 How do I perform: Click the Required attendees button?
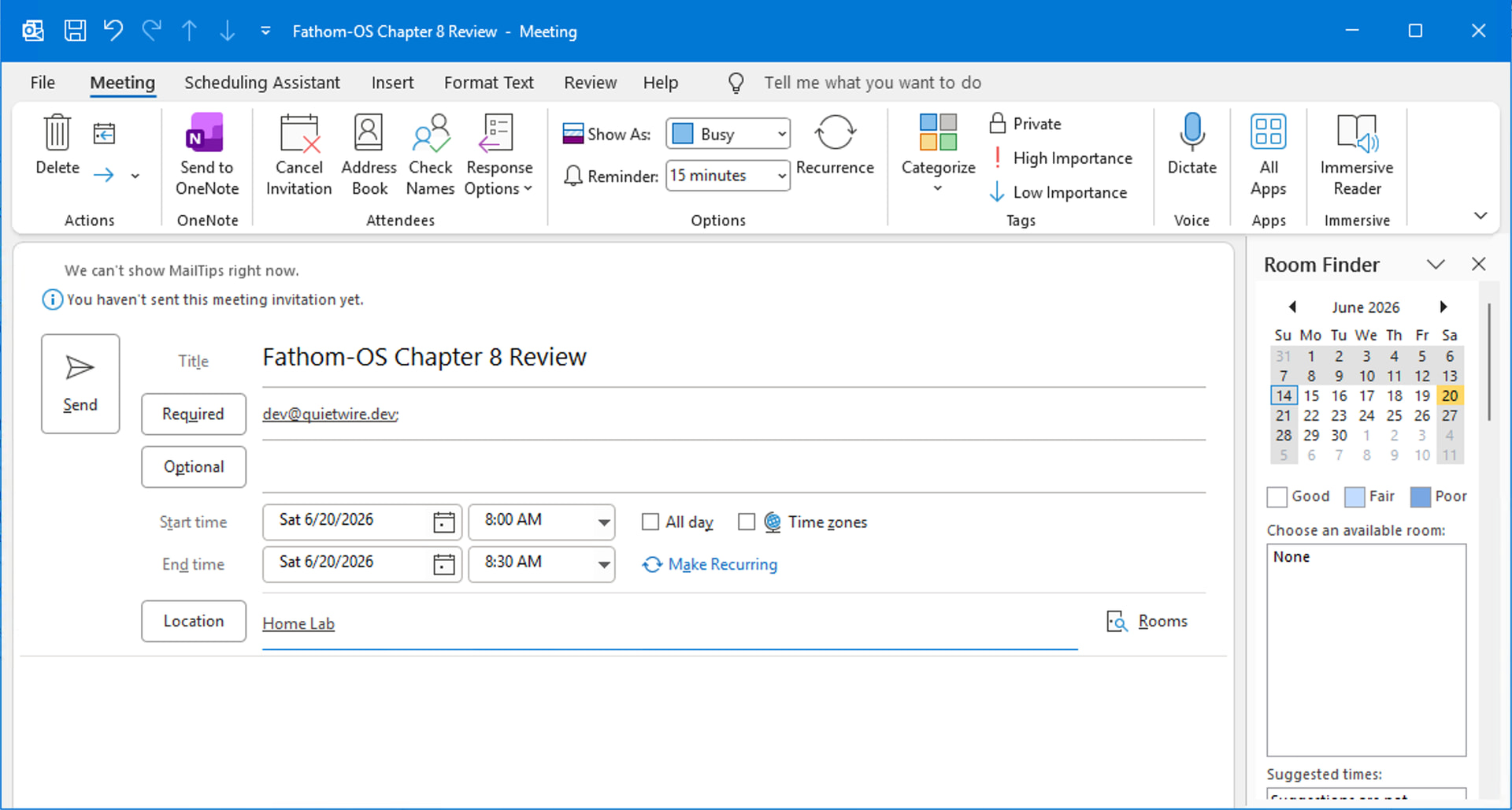click(x=193, y=414)
